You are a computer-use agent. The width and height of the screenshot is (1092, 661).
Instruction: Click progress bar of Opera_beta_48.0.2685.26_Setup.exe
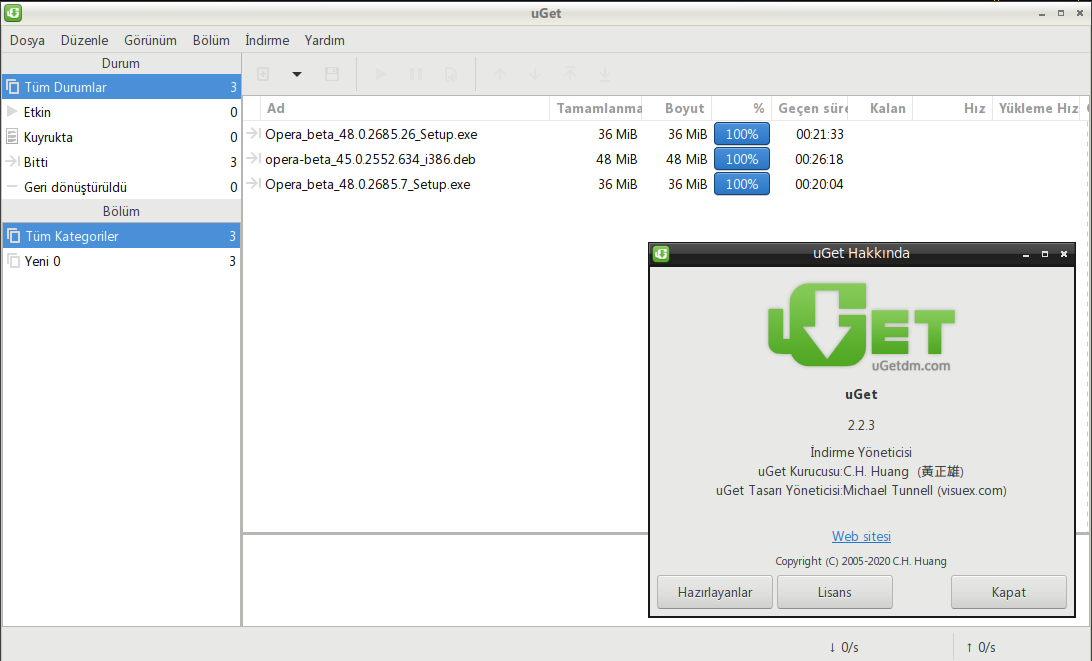tap(742, 134)
